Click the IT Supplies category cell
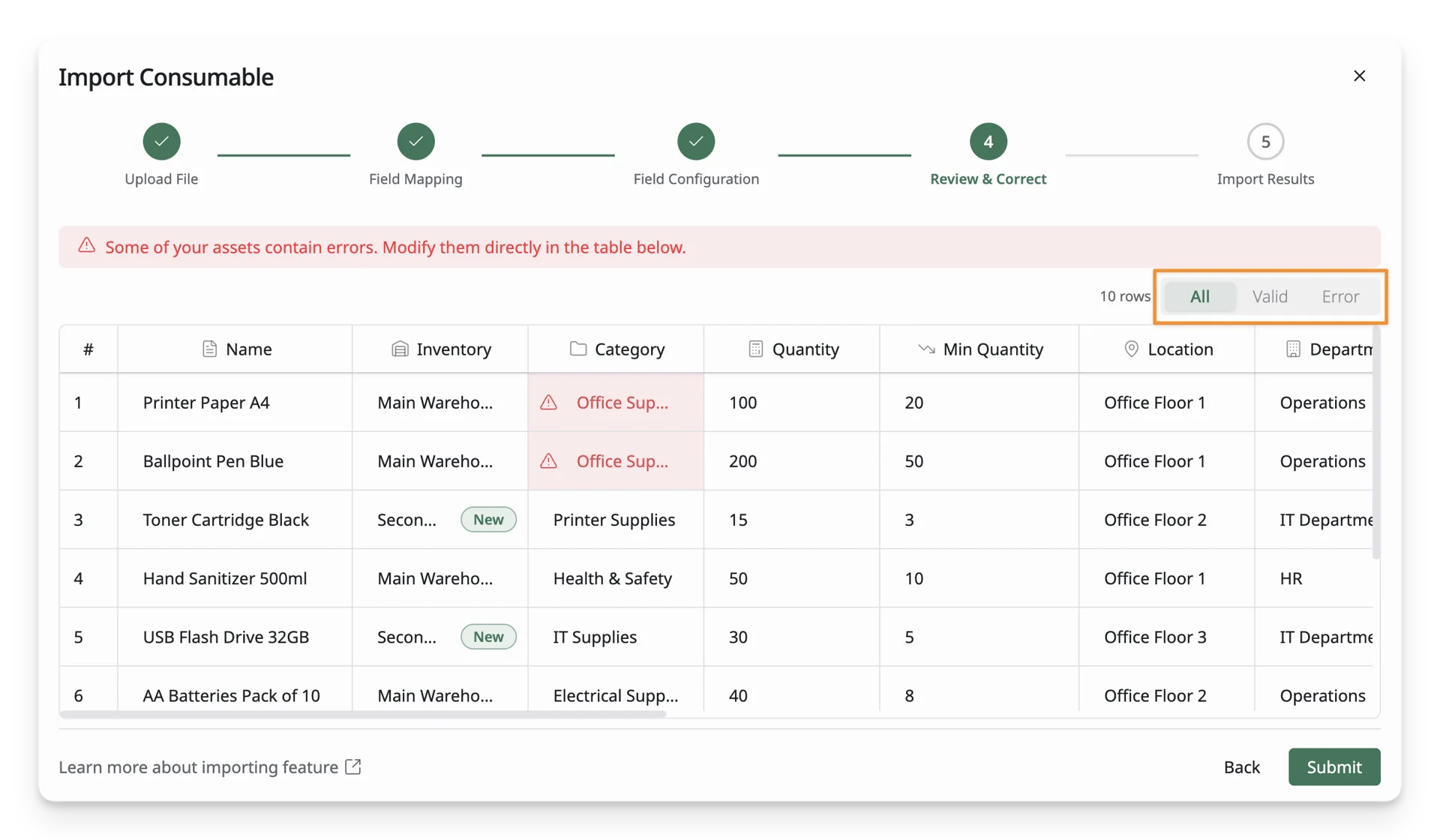The width and height of the screenshot is (1440, 840). click(x=616, y=636)
